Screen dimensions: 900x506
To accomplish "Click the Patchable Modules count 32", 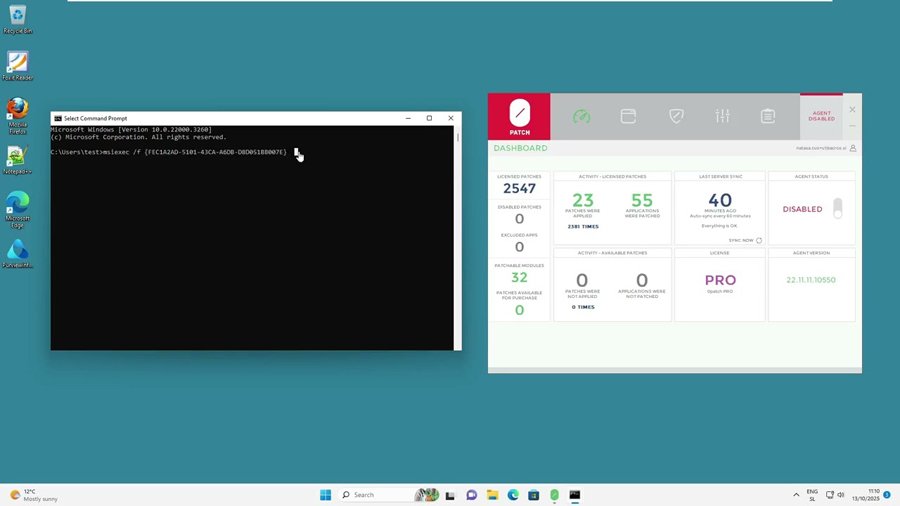I will pyautogui.click(x=519, y=277).
